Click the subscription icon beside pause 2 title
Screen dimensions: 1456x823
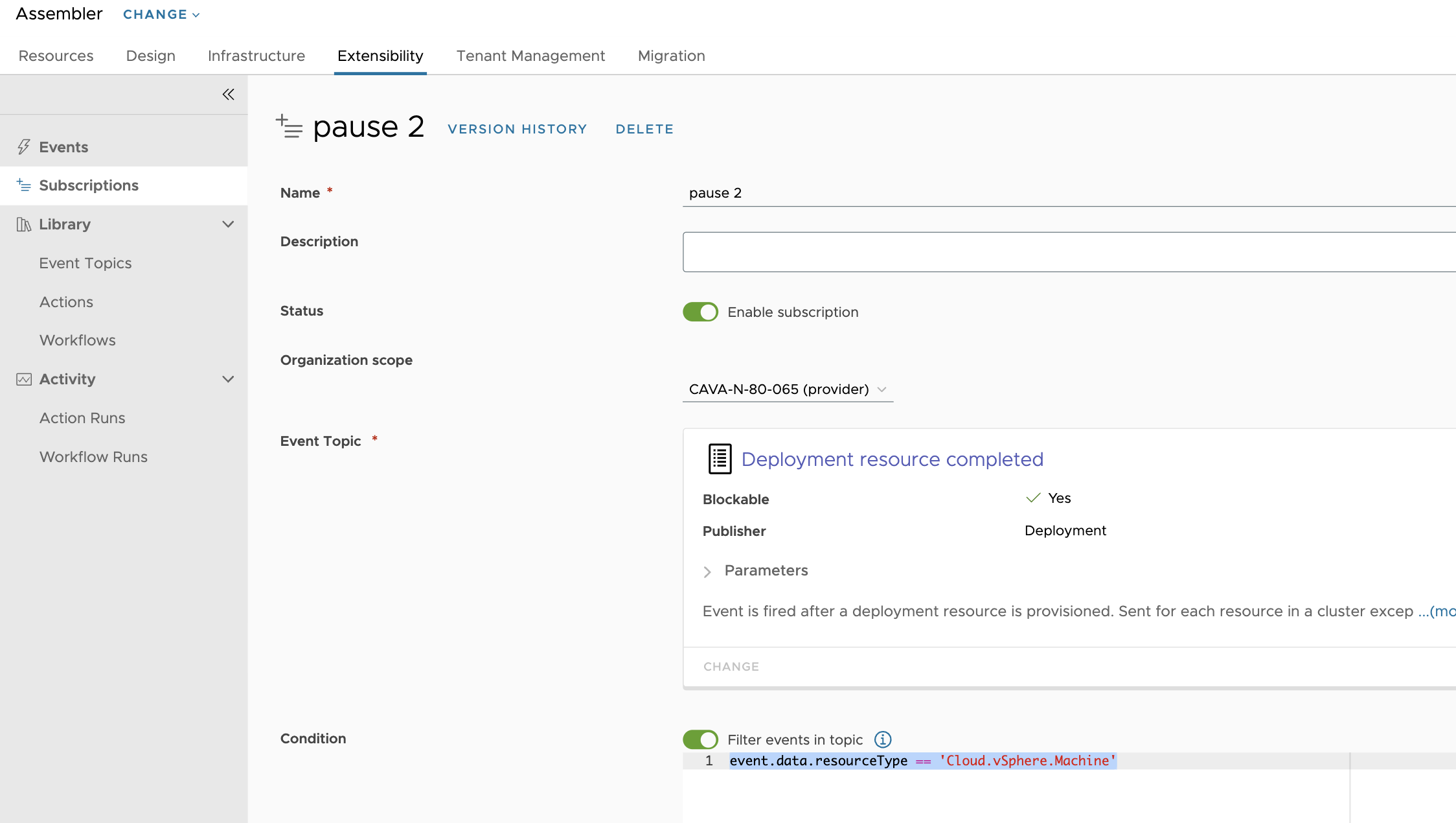(289, 126)
